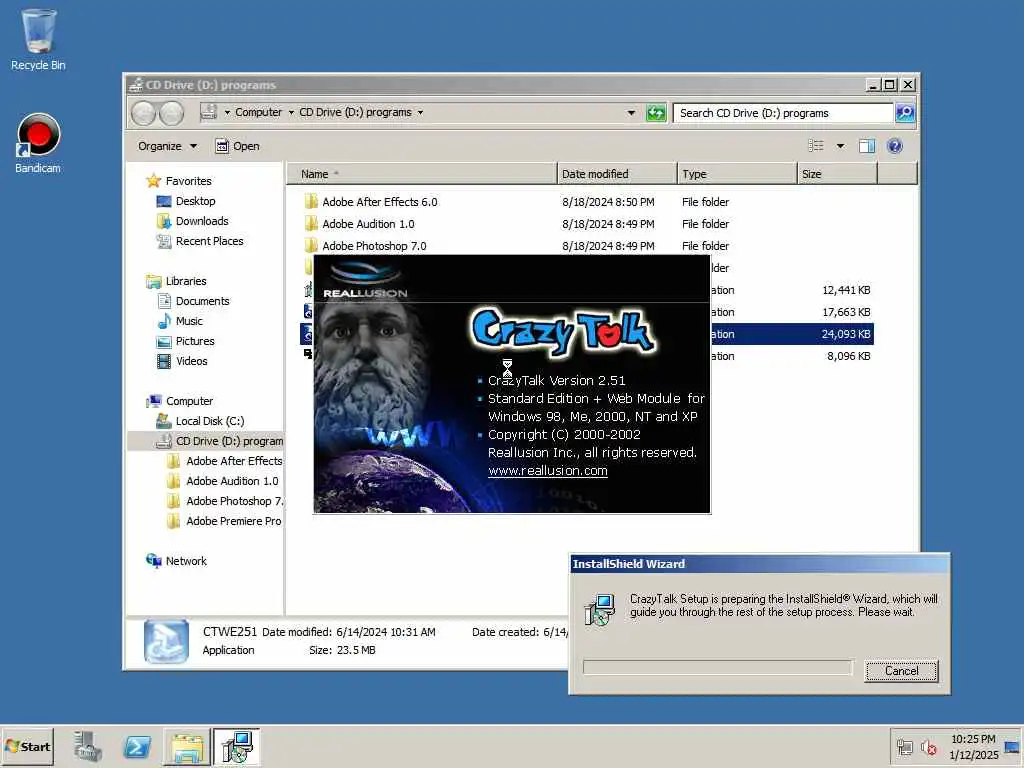The width and height of the screenshot is (1024, 768).
Task: Select Documents under Libraries
Action: 202,301
